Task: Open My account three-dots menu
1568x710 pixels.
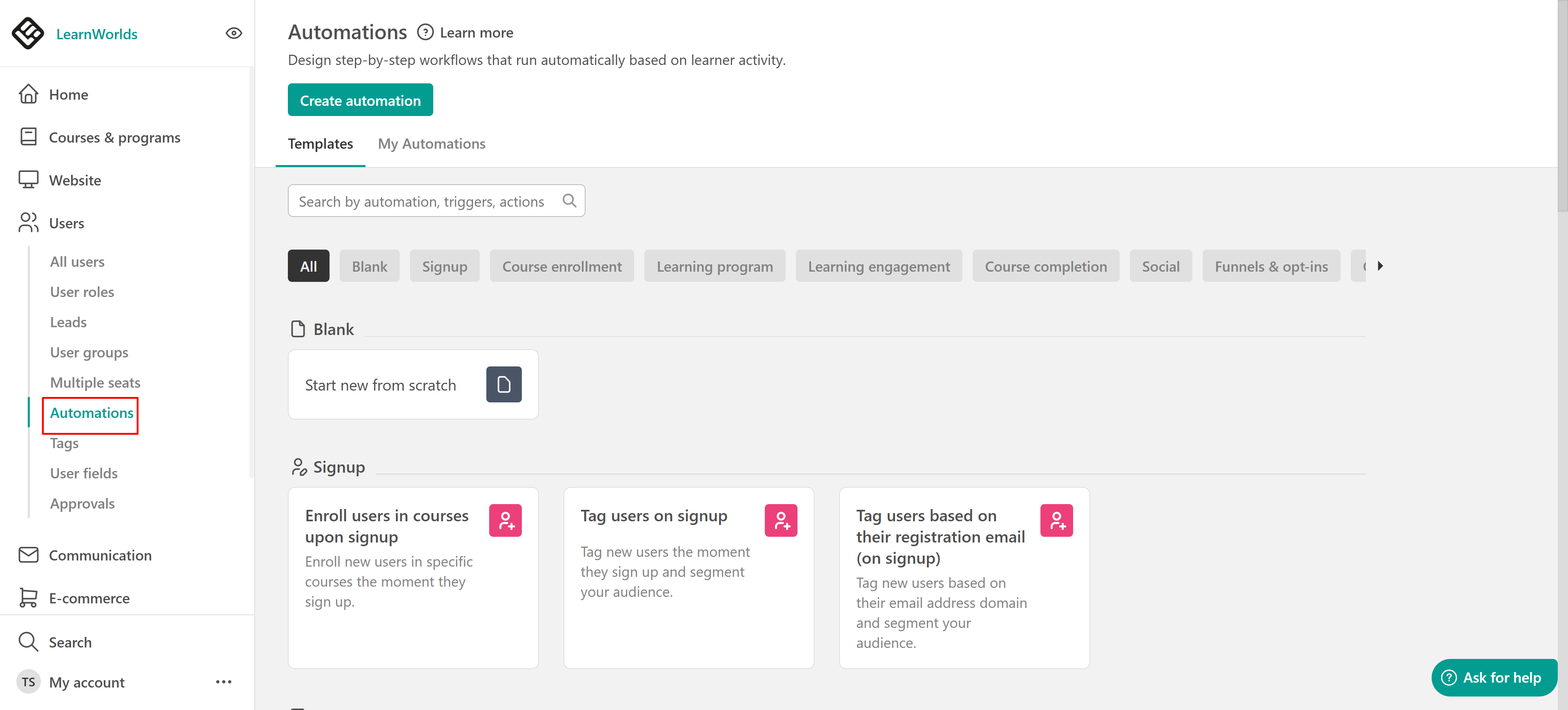Action: [223, 682]
